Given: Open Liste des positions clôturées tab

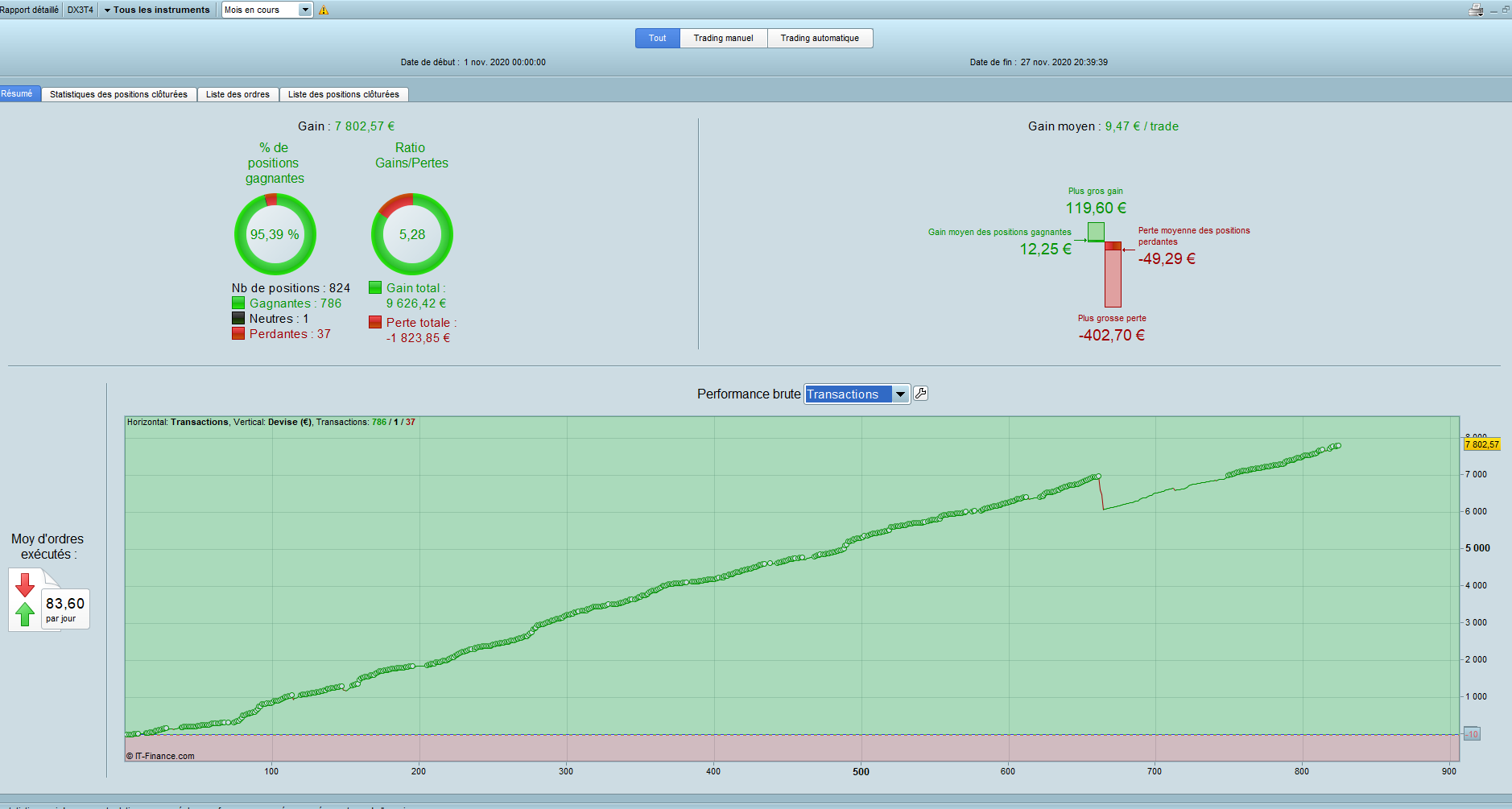Looking at the screenshot, I should [x=344, y=94].
